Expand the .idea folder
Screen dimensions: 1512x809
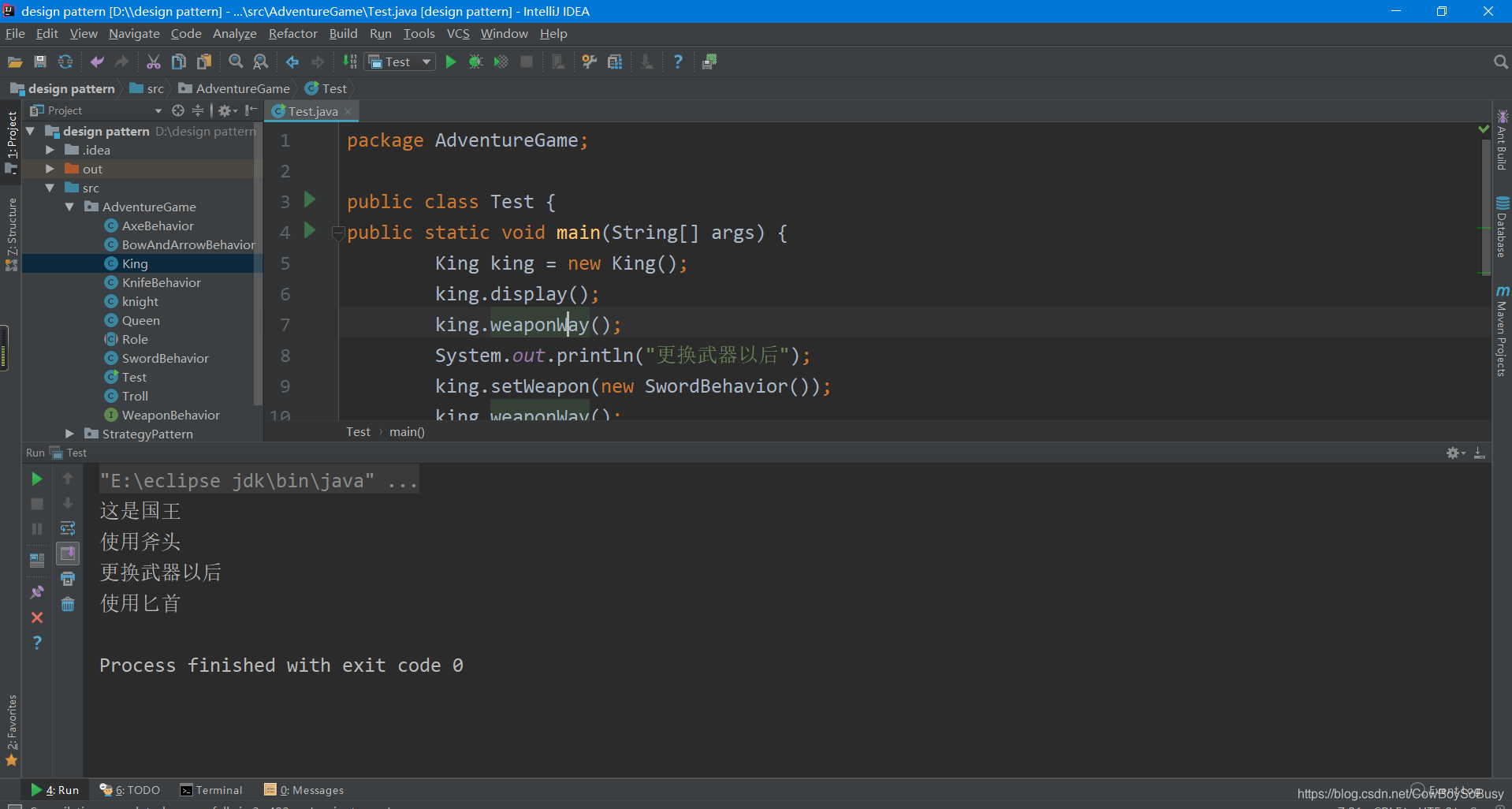[50, 150]
